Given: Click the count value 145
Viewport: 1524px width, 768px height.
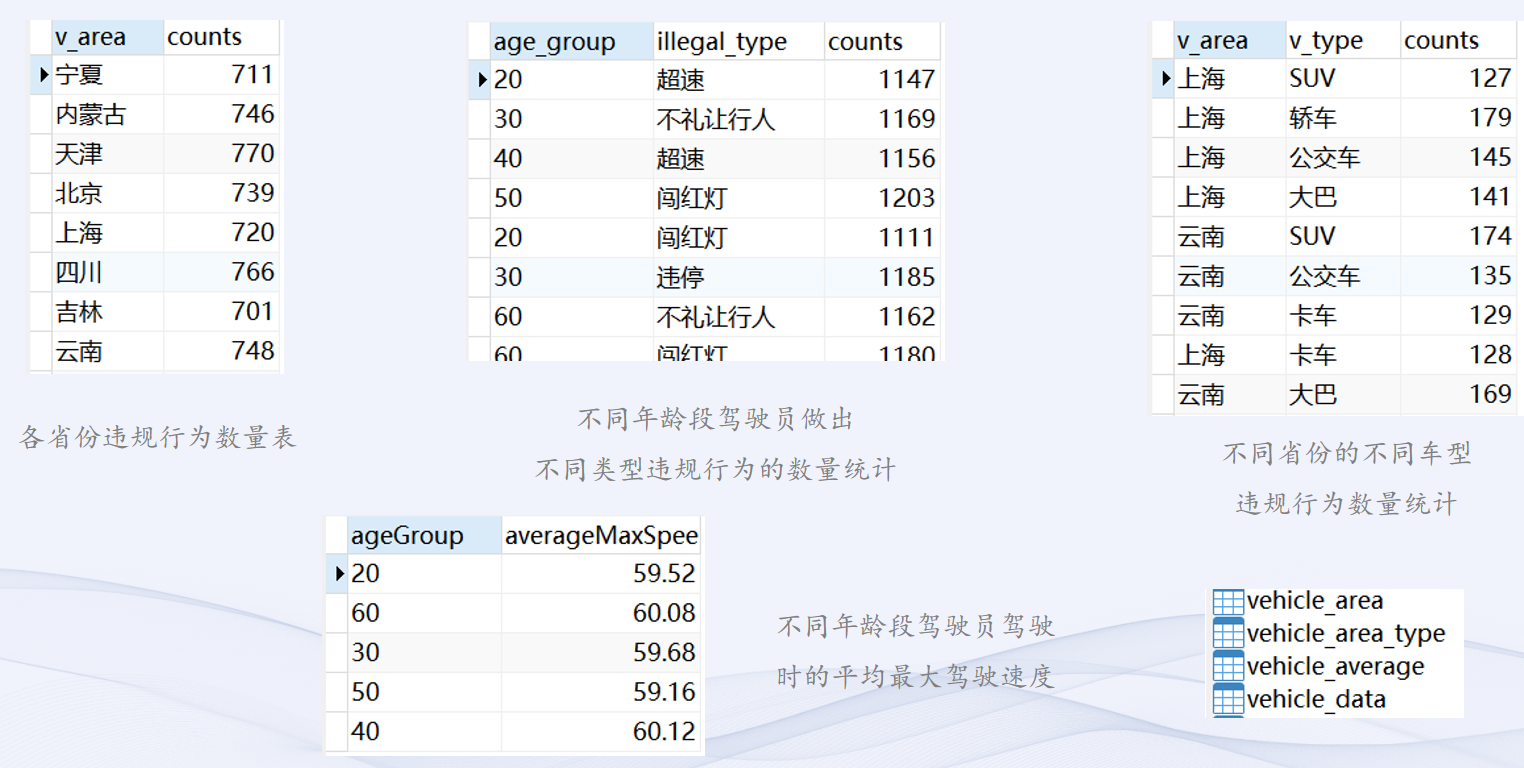Looking at the screenshot, I should [1490, 157].
